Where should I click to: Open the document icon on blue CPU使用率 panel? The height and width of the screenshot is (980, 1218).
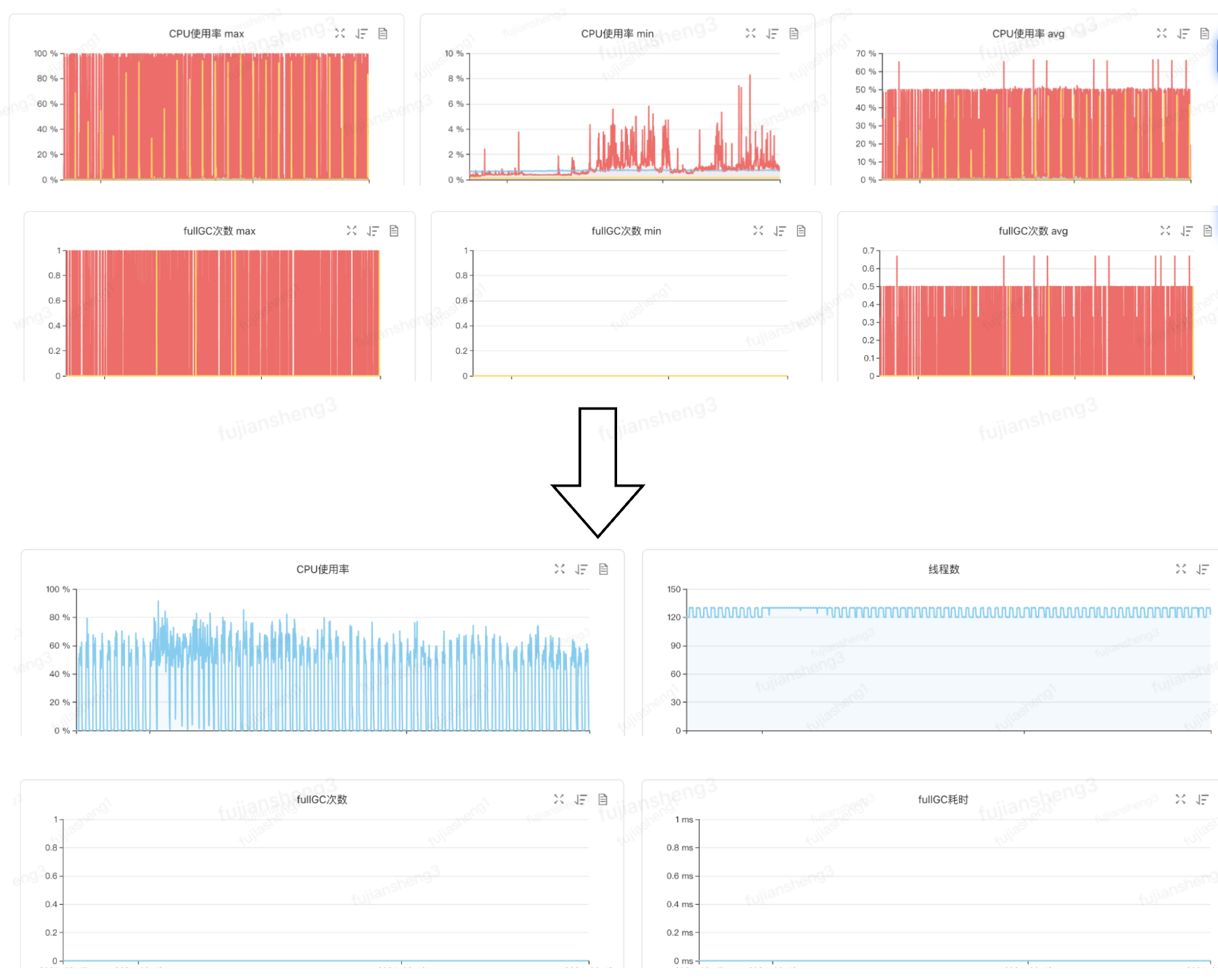604,569
